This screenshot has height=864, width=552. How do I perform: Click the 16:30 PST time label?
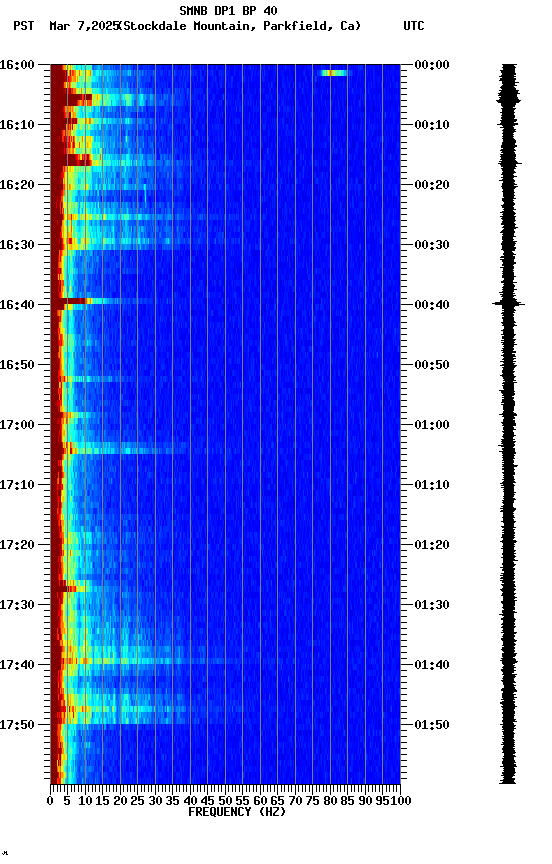click(17, 245)
